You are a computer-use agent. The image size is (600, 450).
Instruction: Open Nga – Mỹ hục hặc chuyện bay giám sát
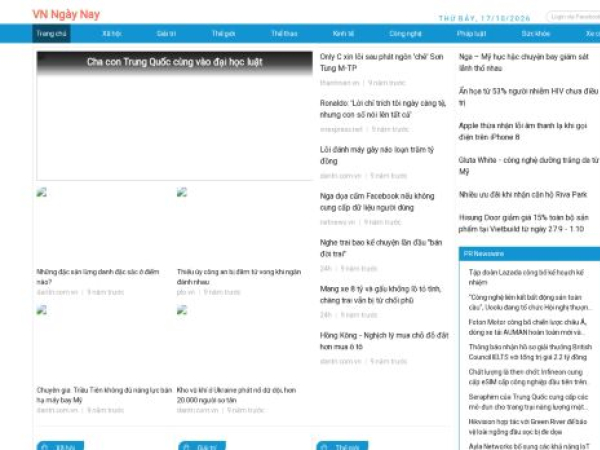click(x=524, y=62)
